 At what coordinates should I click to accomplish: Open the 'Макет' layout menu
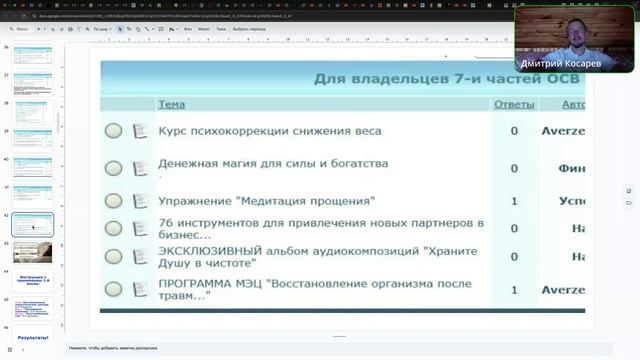204,29
